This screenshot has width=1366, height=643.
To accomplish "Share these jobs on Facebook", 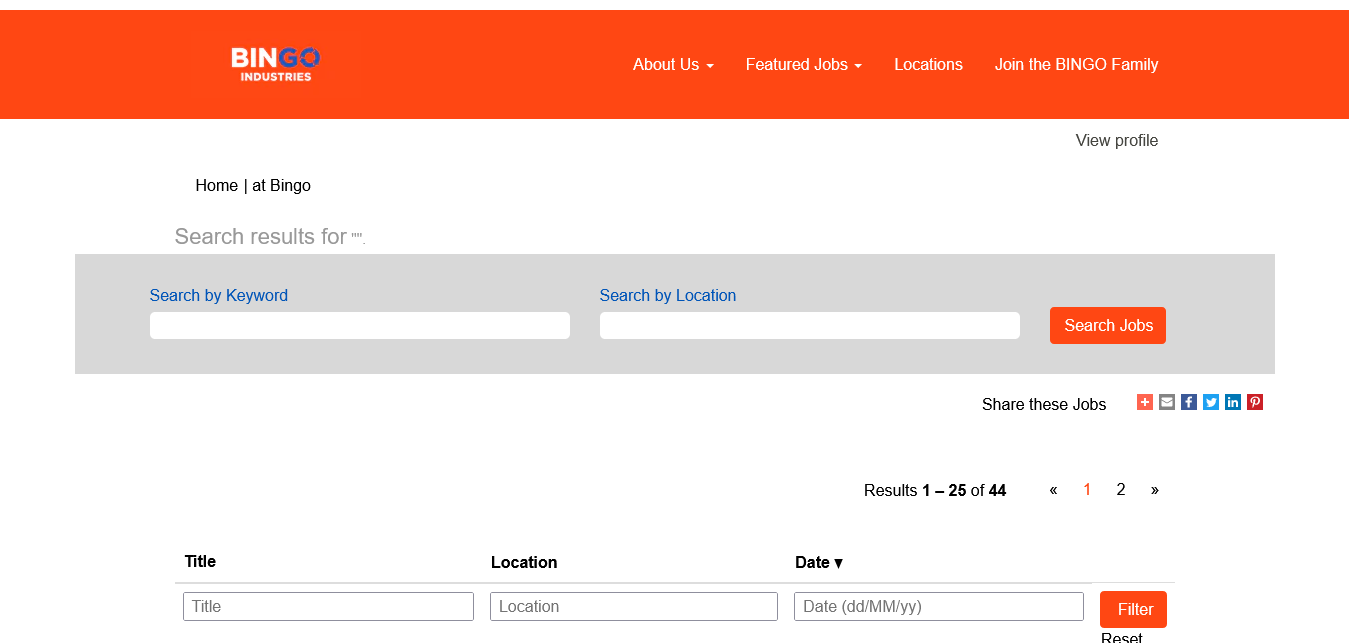I will tap(1189, 402).
